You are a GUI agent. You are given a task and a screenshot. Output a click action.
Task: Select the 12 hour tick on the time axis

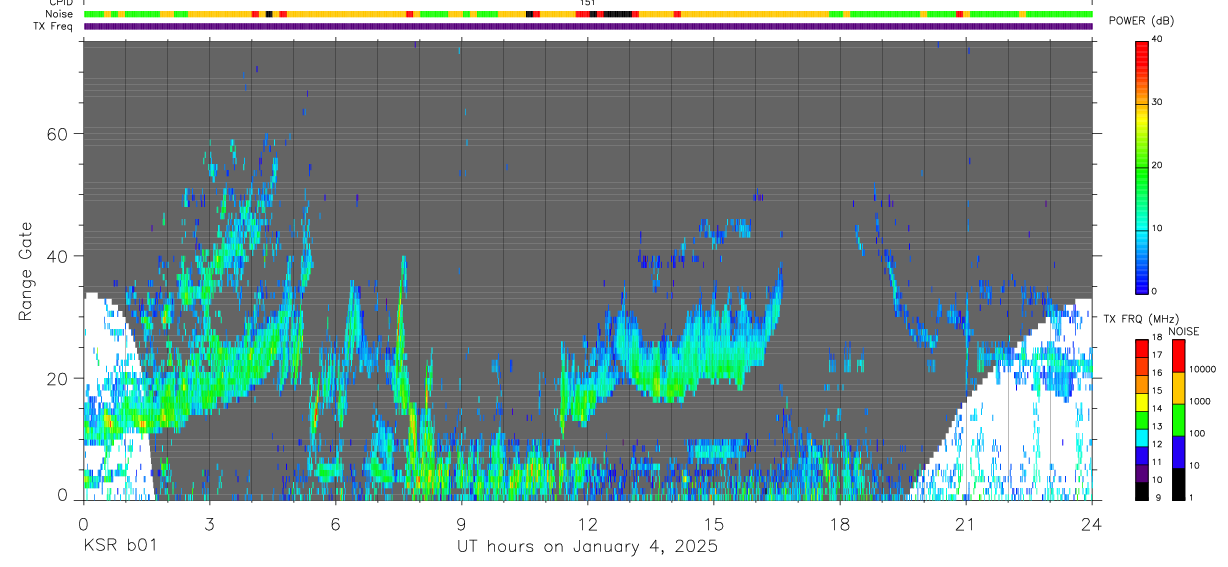[587, 523]
